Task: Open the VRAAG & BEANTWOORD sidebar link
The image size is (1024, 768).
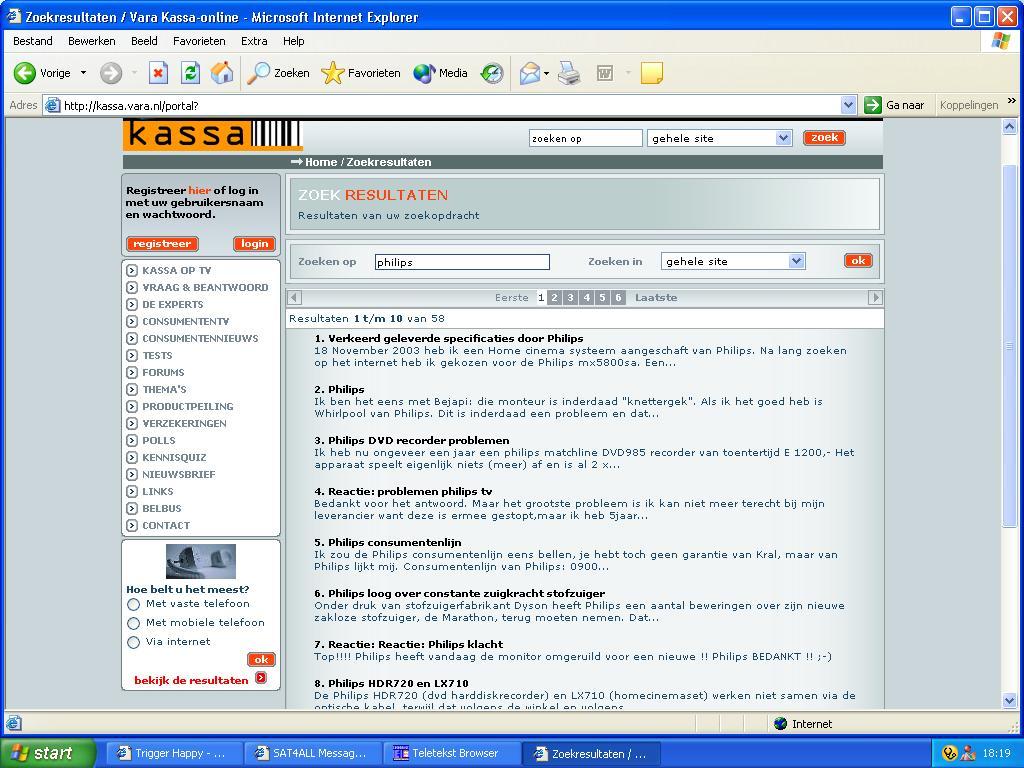Action: tap(205, 287)
